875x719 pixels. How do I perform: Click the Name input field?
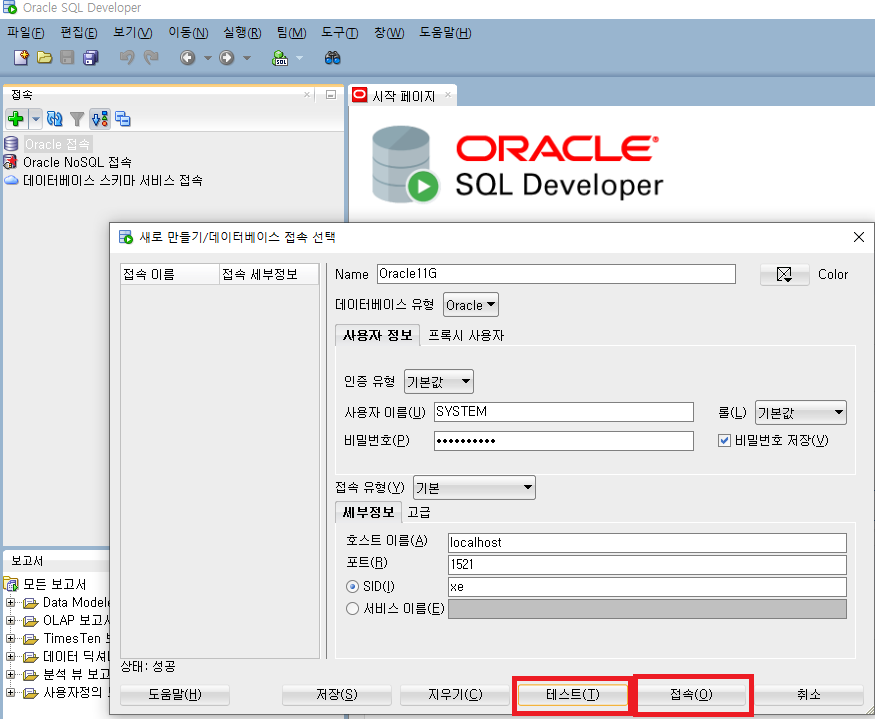[x=556, y=274]
